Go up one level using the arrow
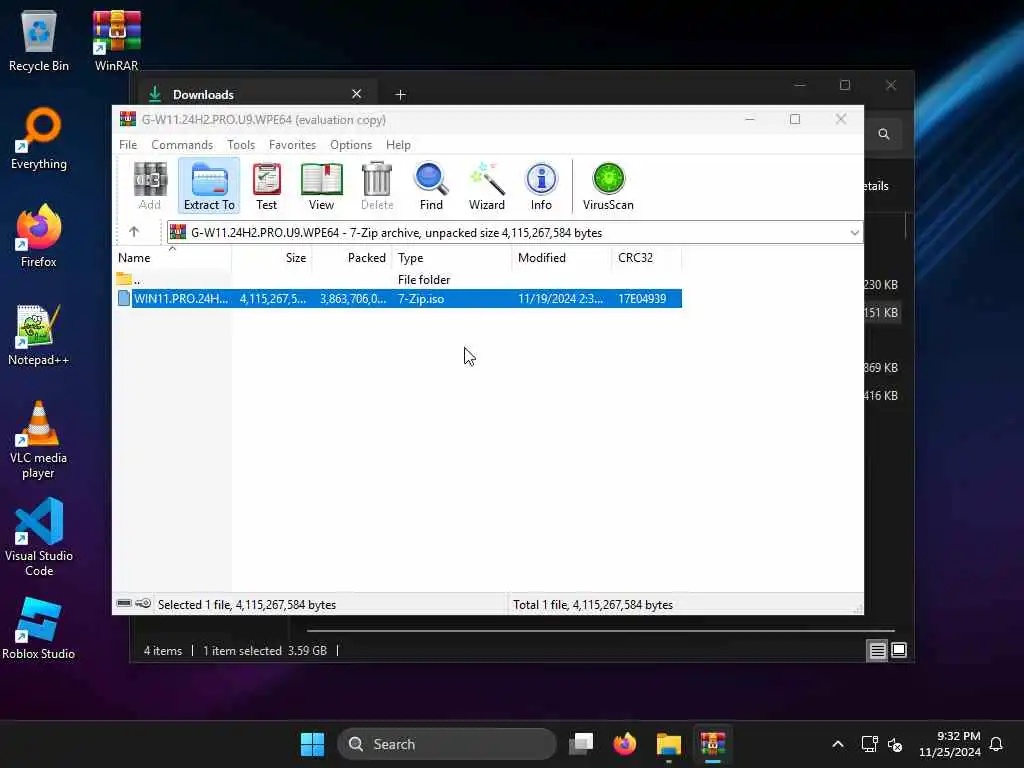The image size is (1024, 768). click(x=134, y=232)
